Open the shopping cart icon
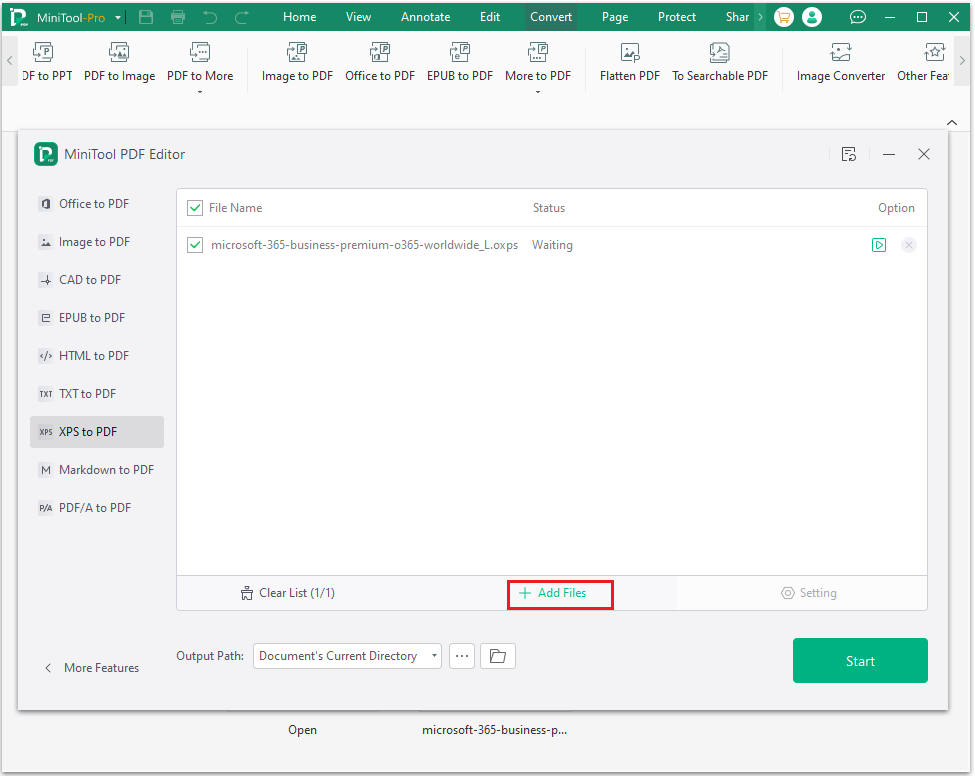 (x=783, y=17)
